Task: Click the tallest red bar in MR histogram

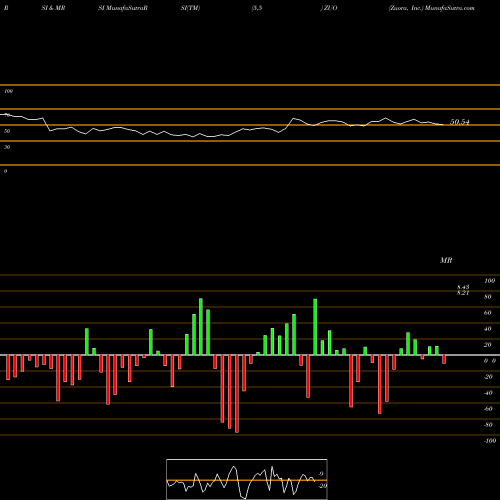Action: (237, 394)
